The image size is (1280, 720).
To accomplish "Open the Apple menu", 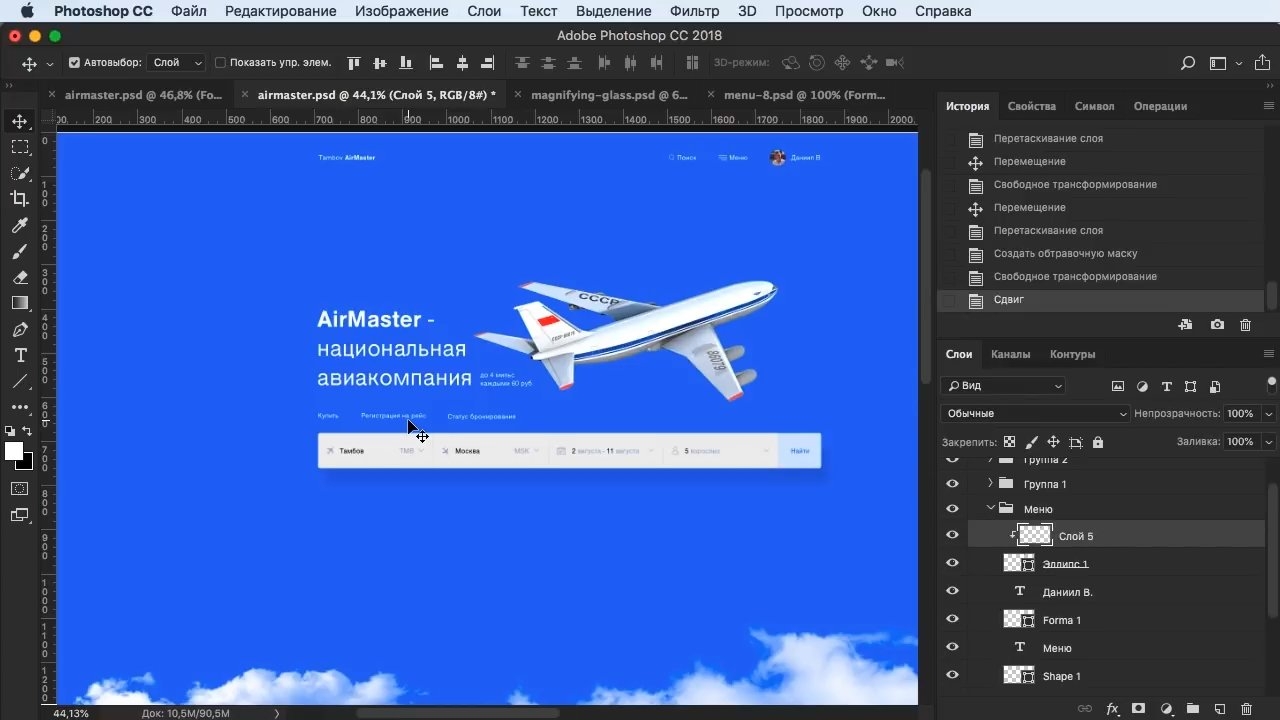I will [27, 11].
